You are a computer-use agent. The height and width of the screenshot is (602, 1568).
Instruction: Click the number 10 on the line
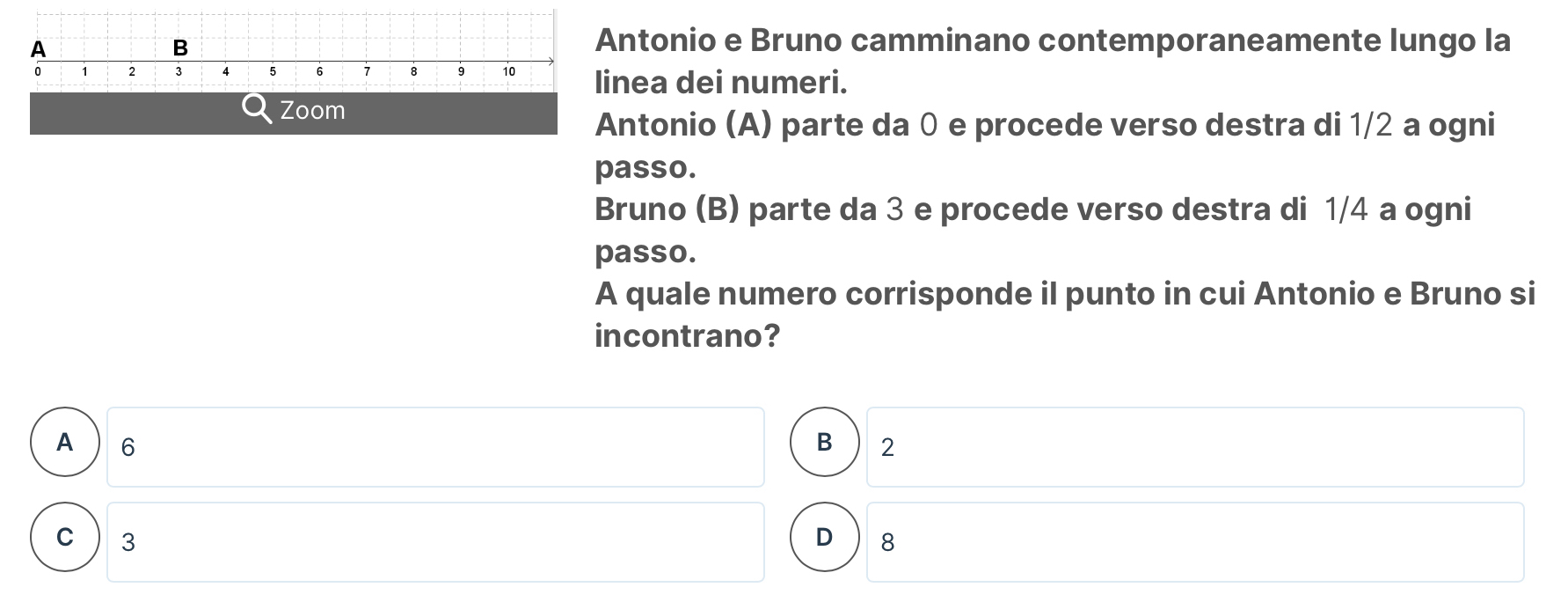coord(508,71)
